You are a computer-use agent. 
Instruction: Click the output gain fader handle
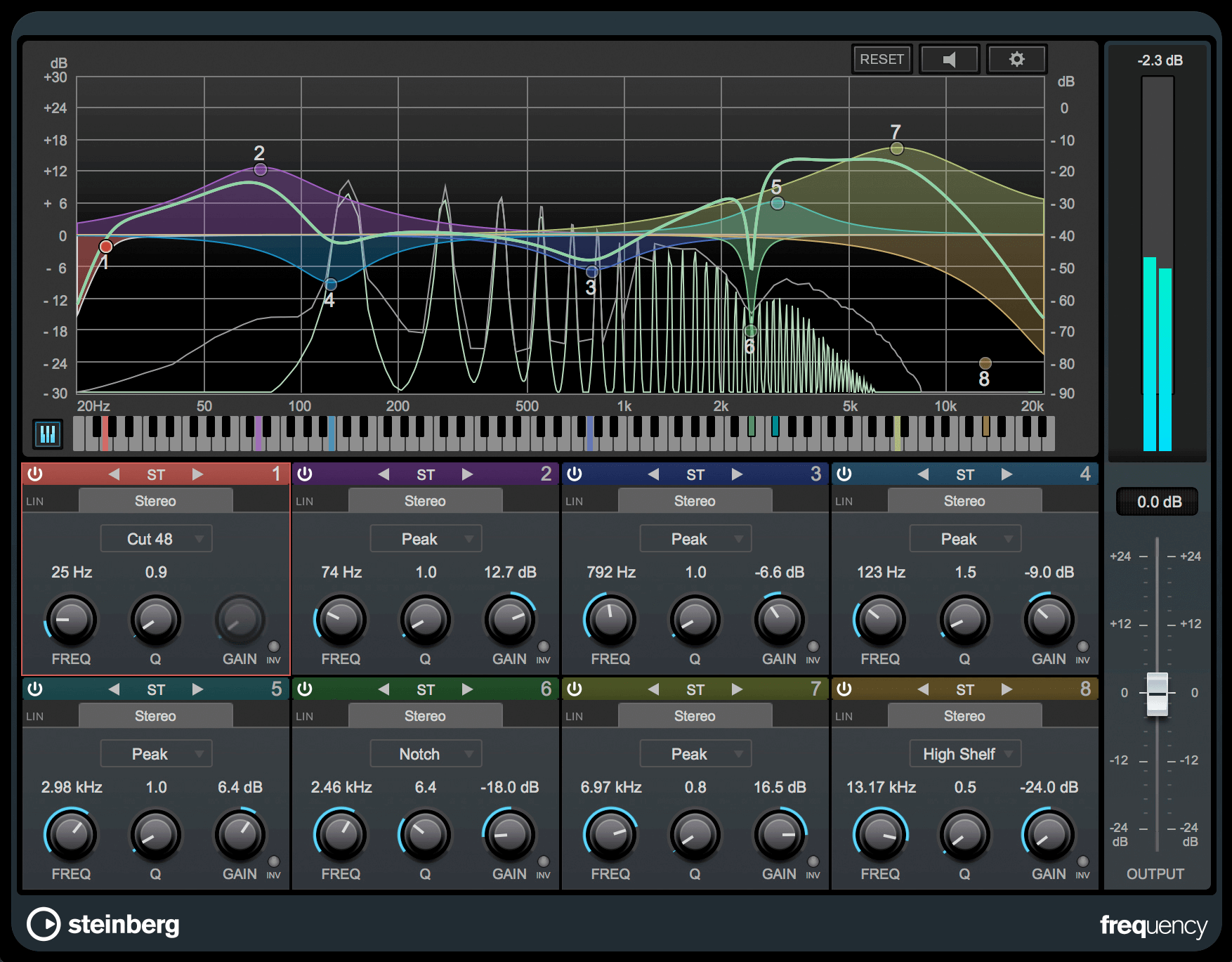point(1158,694)
